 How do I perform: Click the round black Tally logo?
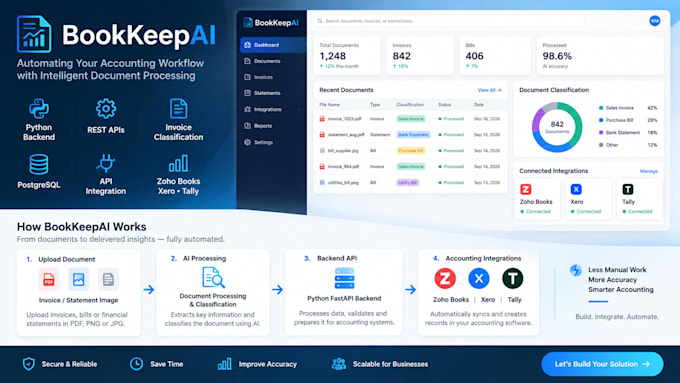pos(513,278)
